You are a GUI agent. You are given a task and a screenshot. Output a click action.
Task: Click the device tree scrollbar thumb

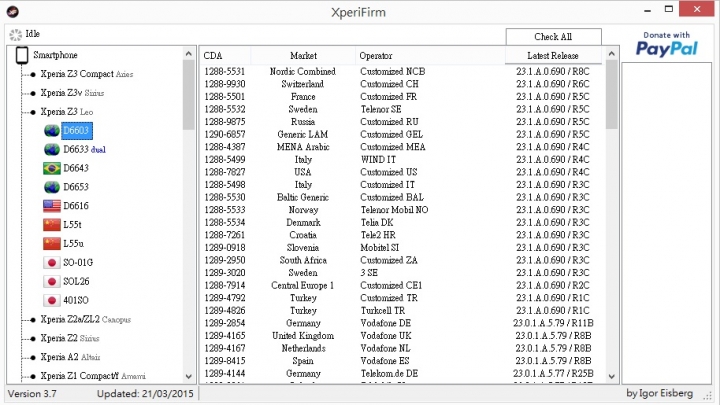(189, 95)
